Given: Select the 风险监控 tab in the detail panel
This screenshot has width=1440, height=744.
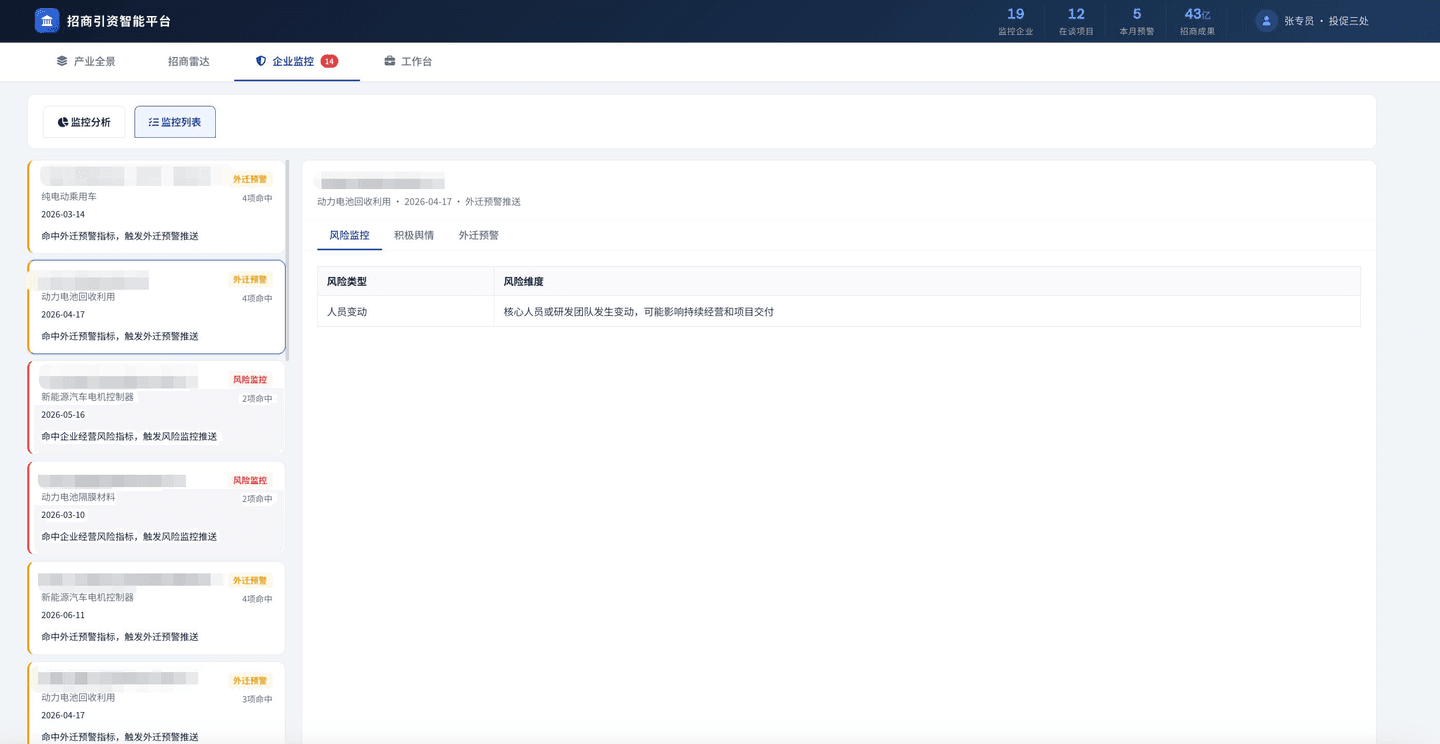Looking at the screenshot, I should [x=349, y=235].
